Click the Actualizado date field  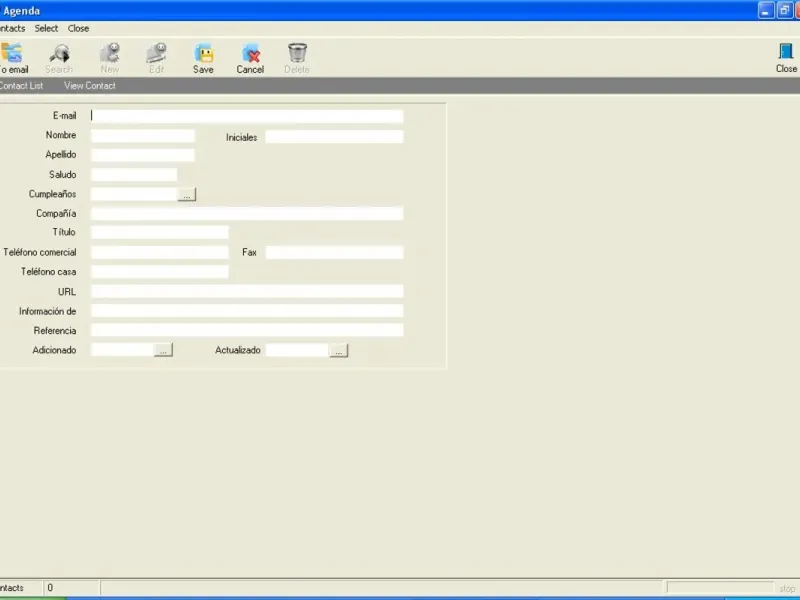pos(297,350)
